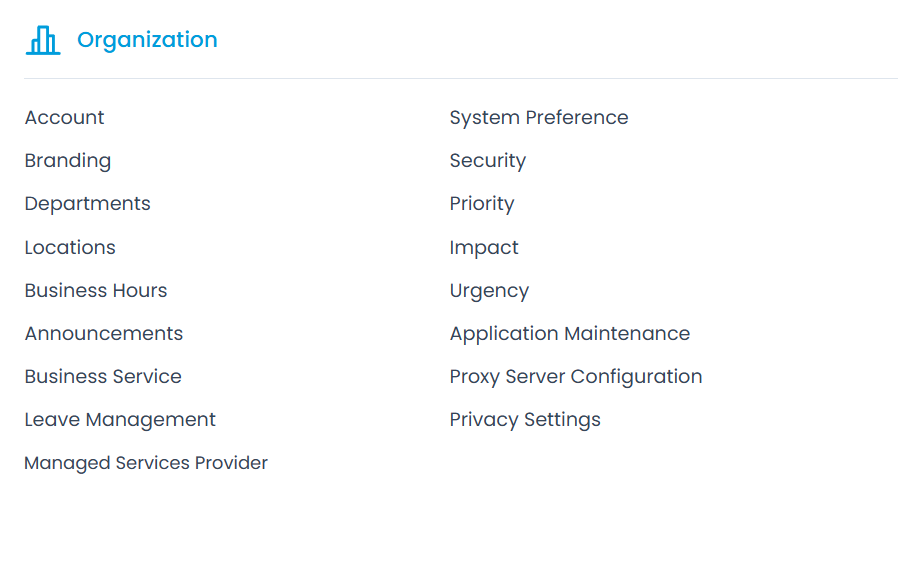Navigate to Leave Management
This screenshot has width=902, height=569.
tap(120, 420)
